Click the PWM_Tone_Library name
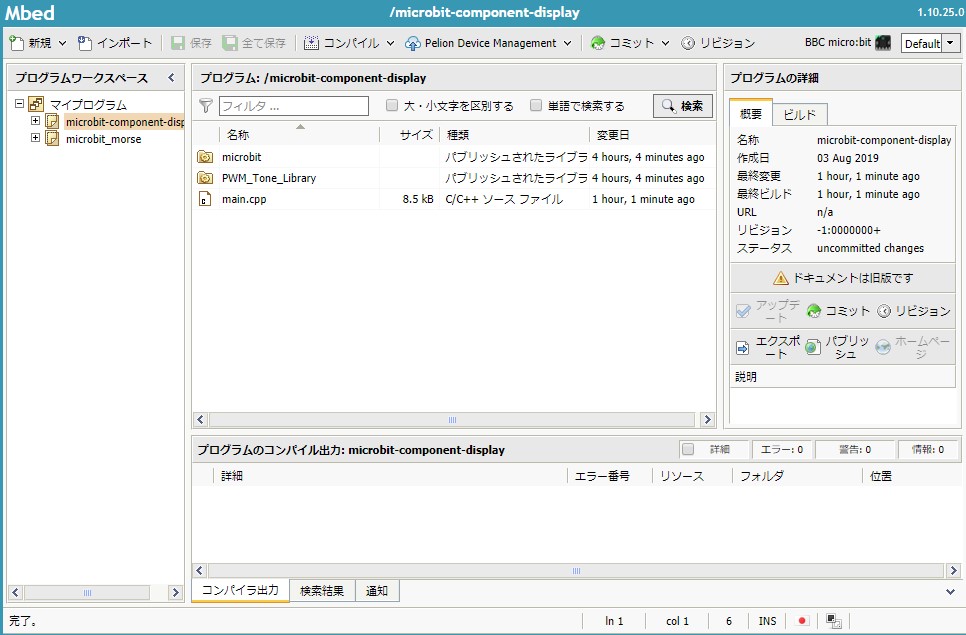The image size is (966, 635). tap(269, 178)
